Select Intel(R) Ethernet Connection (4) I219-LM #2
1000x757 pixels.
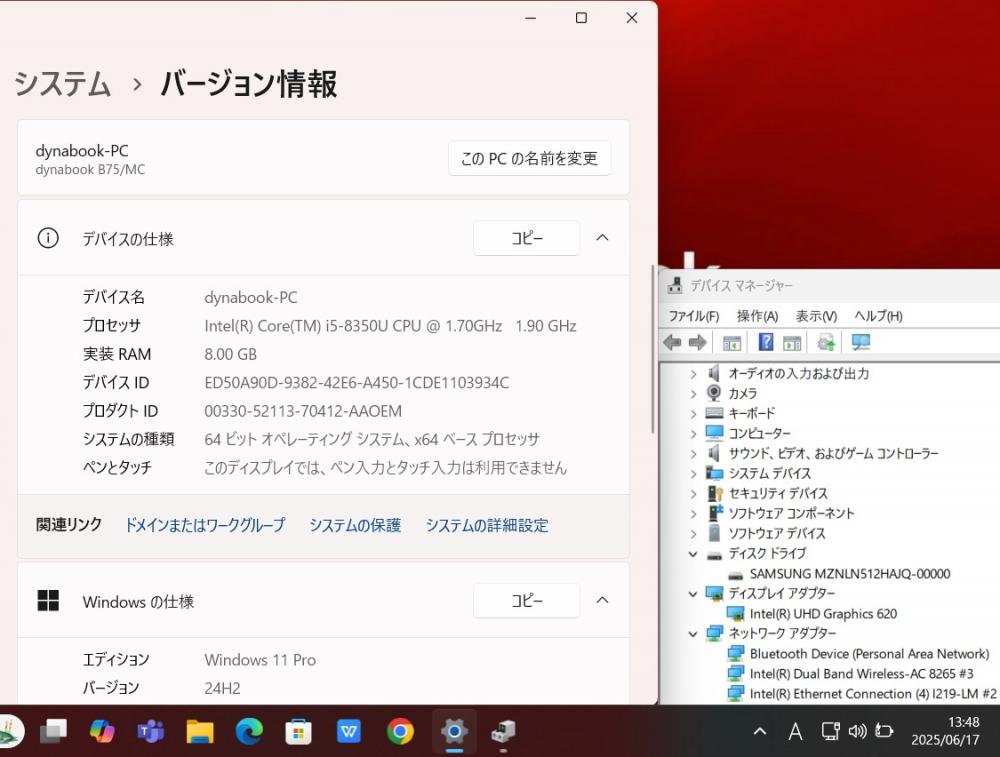tap(873, 694)
